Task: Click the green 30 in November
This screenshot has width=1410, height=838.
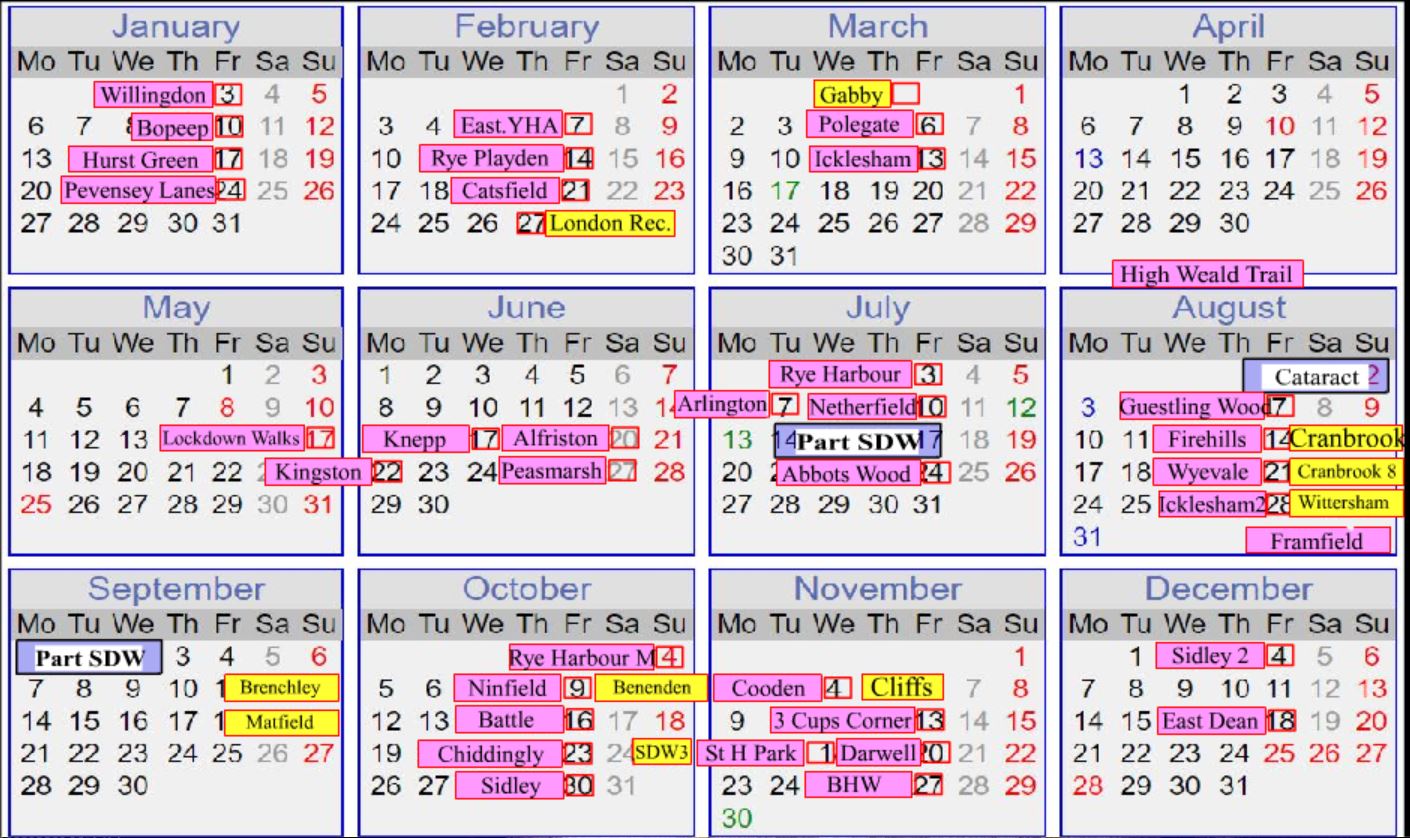Action: (x=736, y=818)
